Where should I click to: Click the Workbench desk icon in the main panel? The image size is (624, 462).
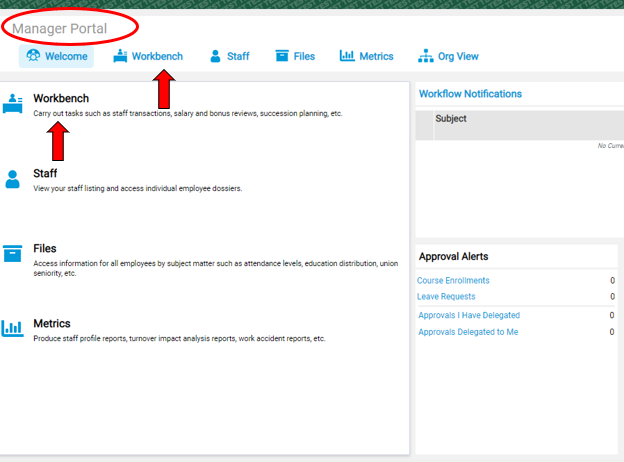pyautogui.click(x=13, y=103)
